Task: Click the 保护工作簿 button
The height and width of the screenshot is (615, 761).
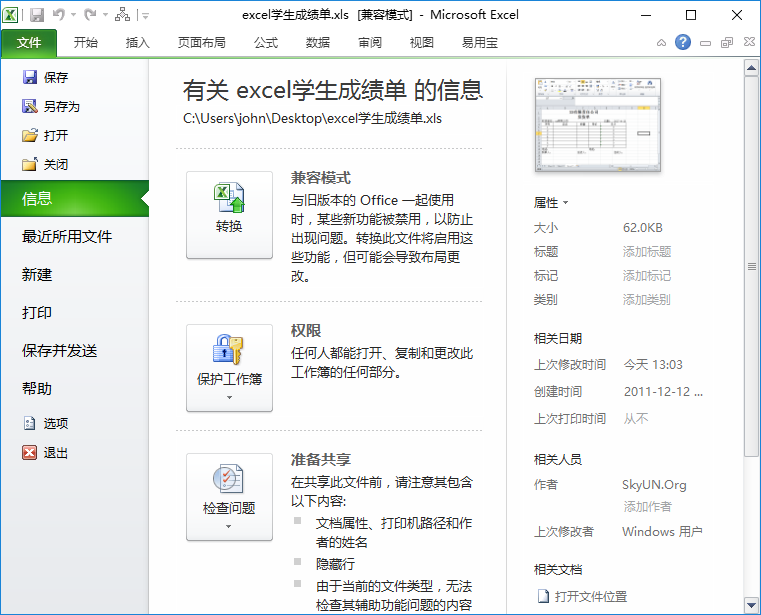Action: (x=229, y=368)
